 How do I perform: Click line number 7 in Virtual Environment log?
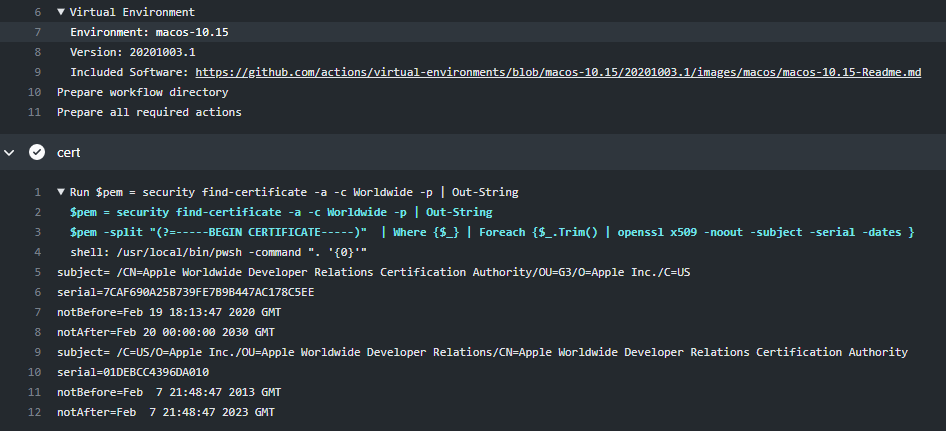click(x=37, y=32)
